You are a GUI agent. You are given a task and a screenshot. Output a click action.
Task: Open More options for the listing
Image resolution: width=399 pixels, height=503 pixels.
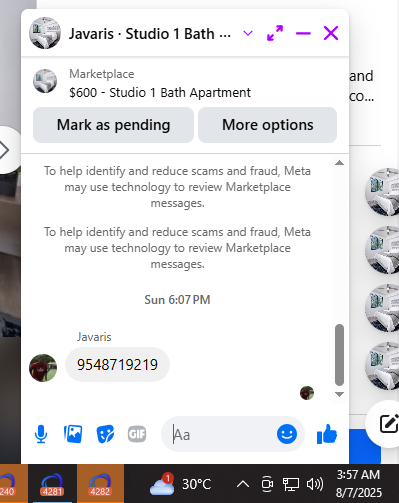tap(267, 125)
